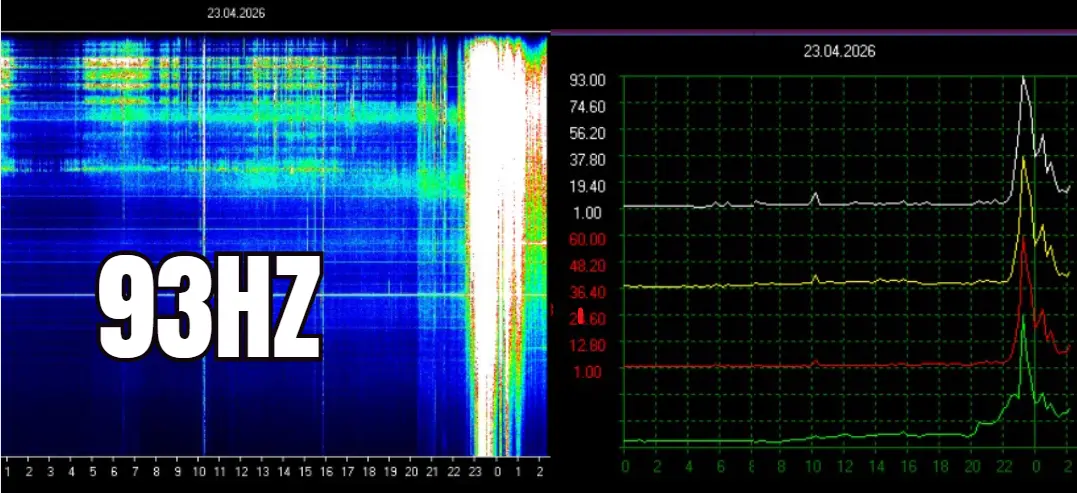The image size is (1077, 493).
Task: Click the small red marker on the y-axis
Action: [x=581, y=317]
